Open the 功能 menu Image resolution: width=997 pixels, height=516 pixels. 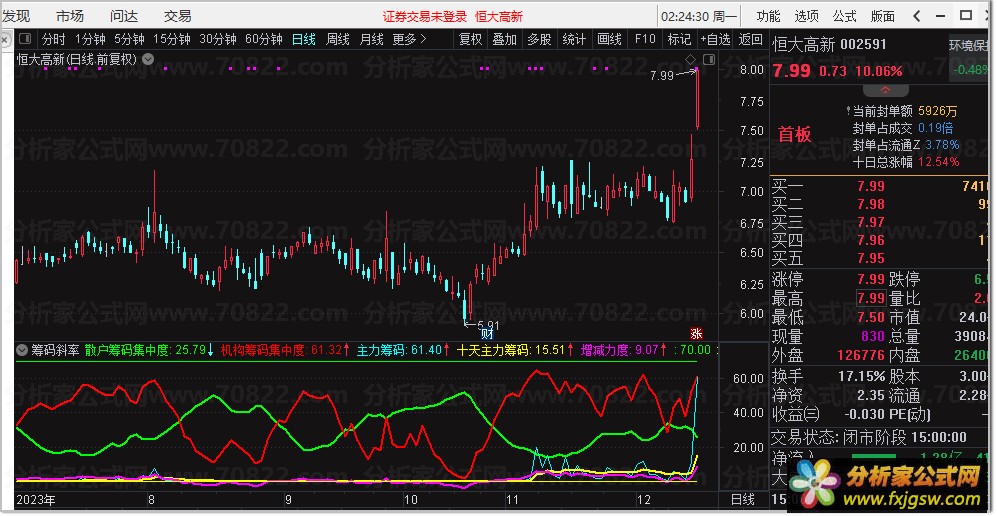(768, 16)
